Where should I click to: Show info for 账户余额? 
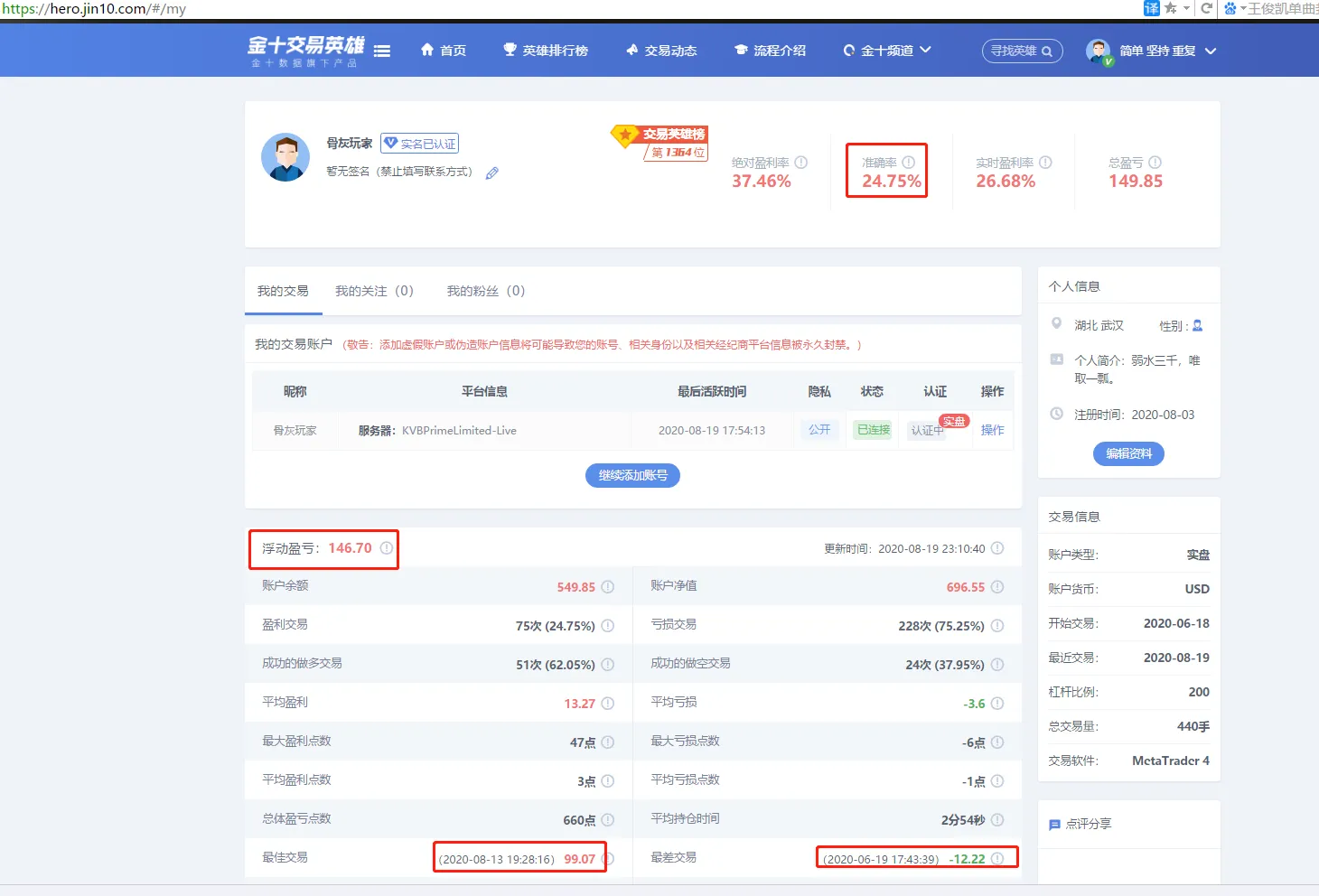(608, 587)
